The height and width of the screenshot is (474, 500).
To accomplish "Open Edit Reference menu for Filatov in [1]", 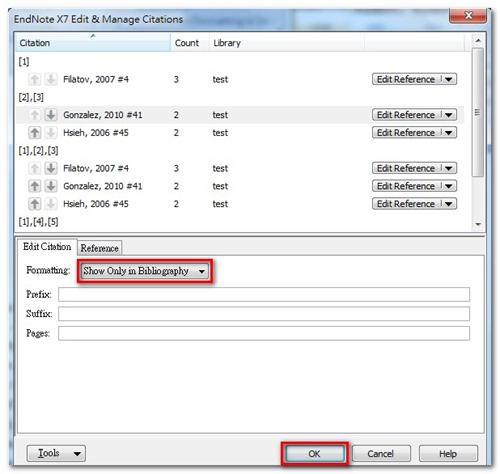I will click(x=449, y=79).
